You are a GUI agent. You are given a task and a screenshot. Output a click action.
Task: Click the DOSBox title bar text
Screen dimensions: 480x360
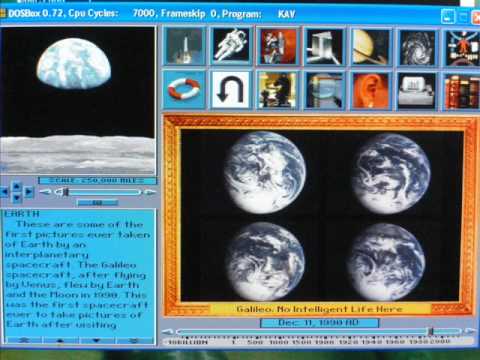coord(152,14)
